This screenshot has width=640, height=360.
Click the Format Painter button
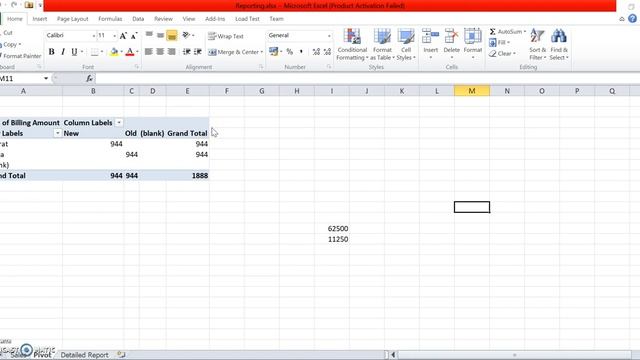point(22,56)
